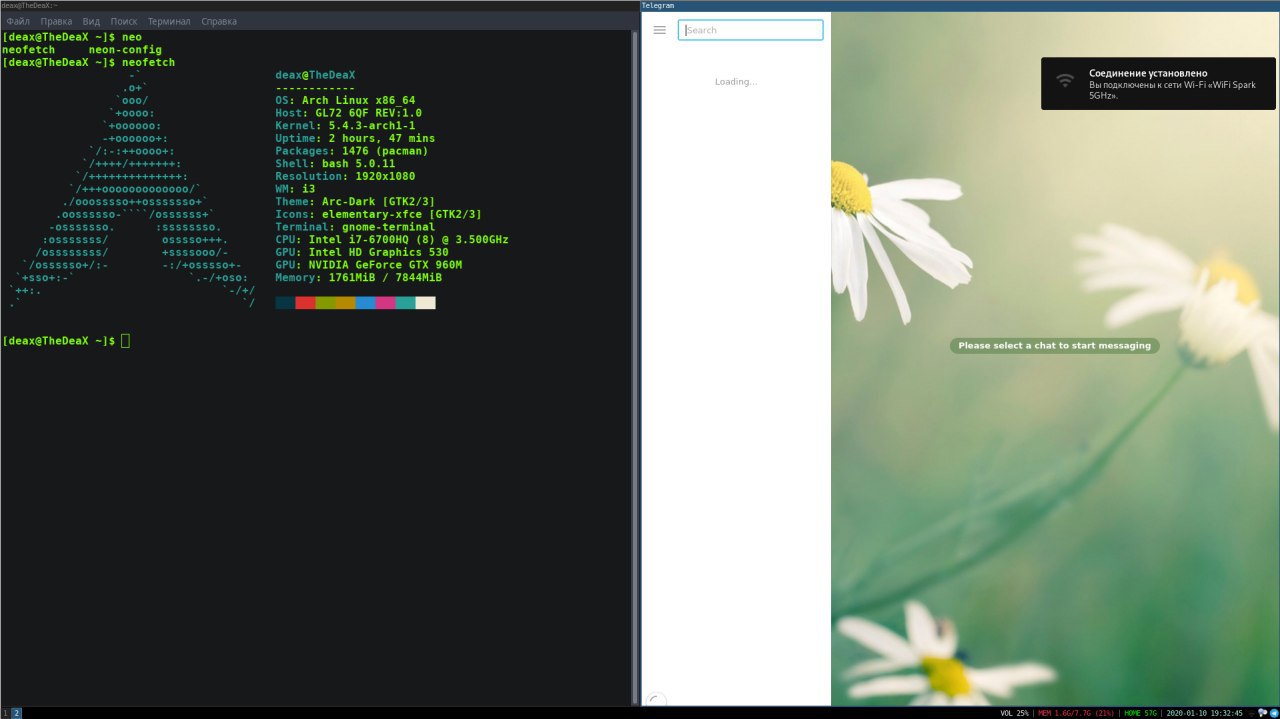Click the blue color block in neofetch output
1280x719 pixels.
coord(365,302)
